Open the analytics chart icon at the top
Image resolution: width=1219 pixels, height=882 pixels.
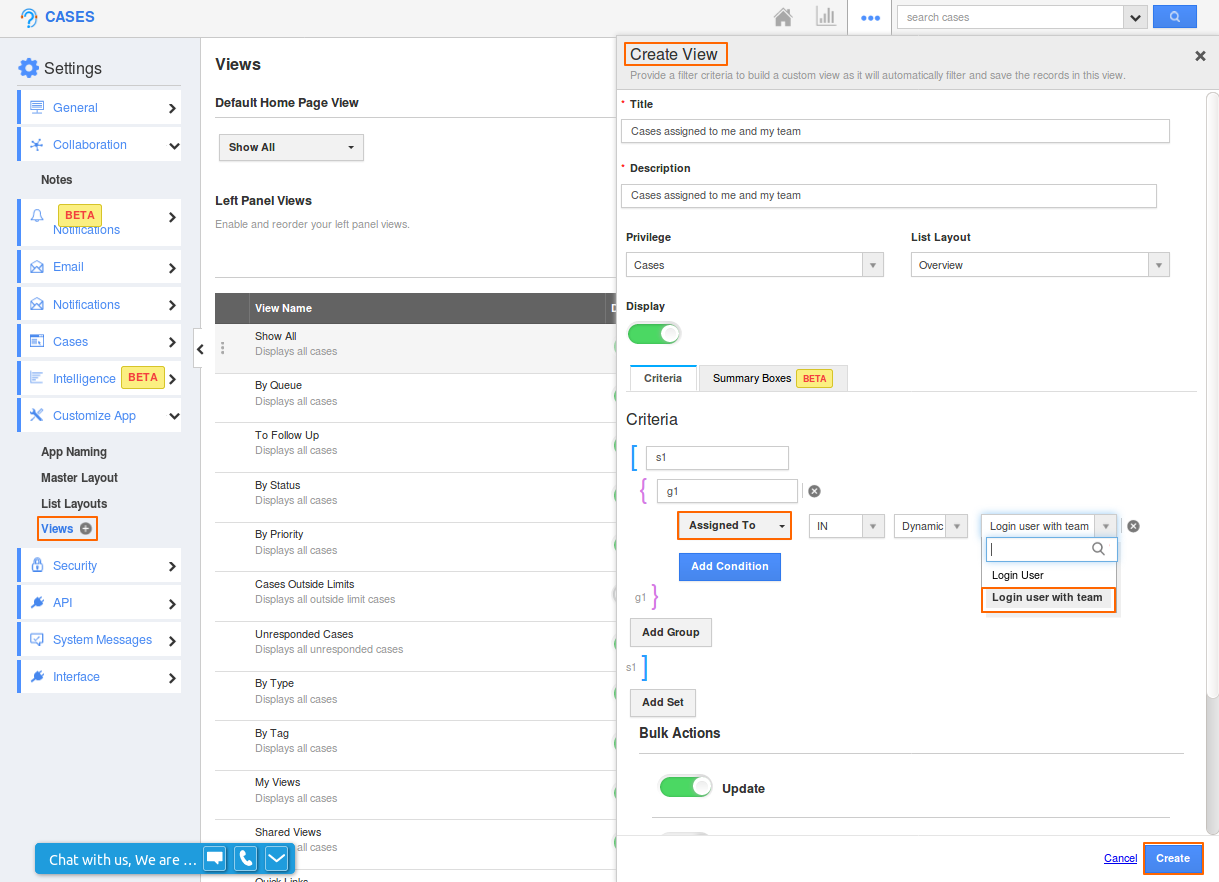click(827, 17)
